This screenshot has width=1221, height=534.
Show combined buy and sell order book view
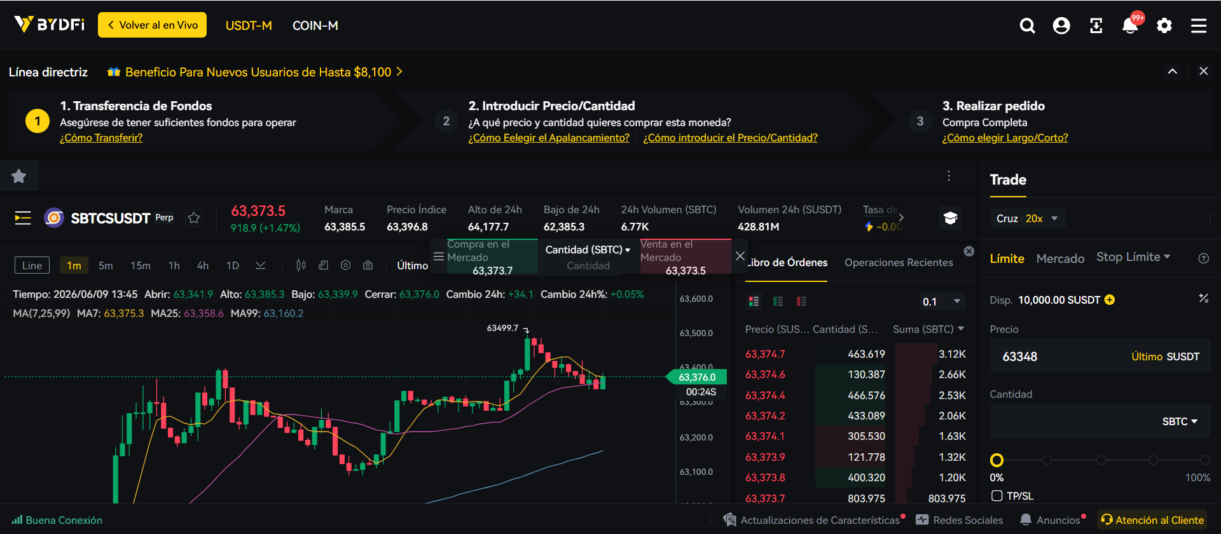coord(754,301)
